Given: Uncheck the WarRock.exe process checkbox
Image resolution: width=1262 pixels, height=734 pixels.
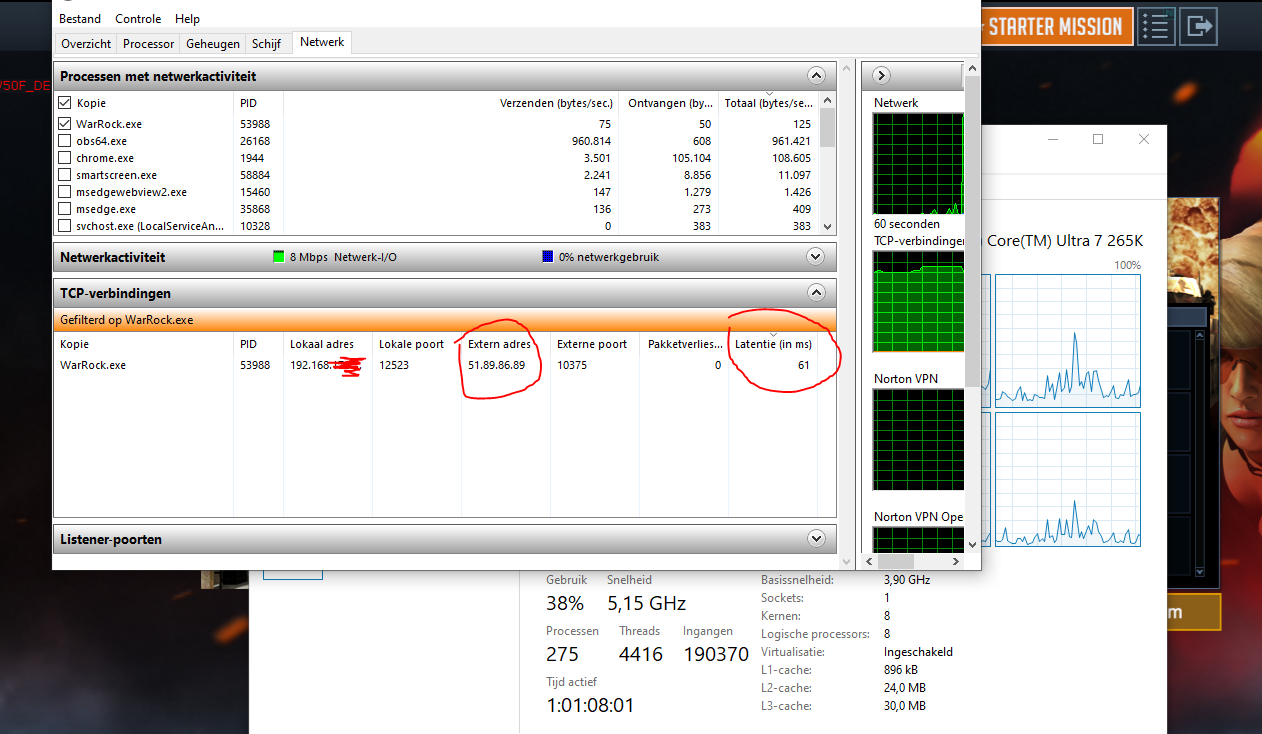Looking at the screenshot, I should click(65, 124).
